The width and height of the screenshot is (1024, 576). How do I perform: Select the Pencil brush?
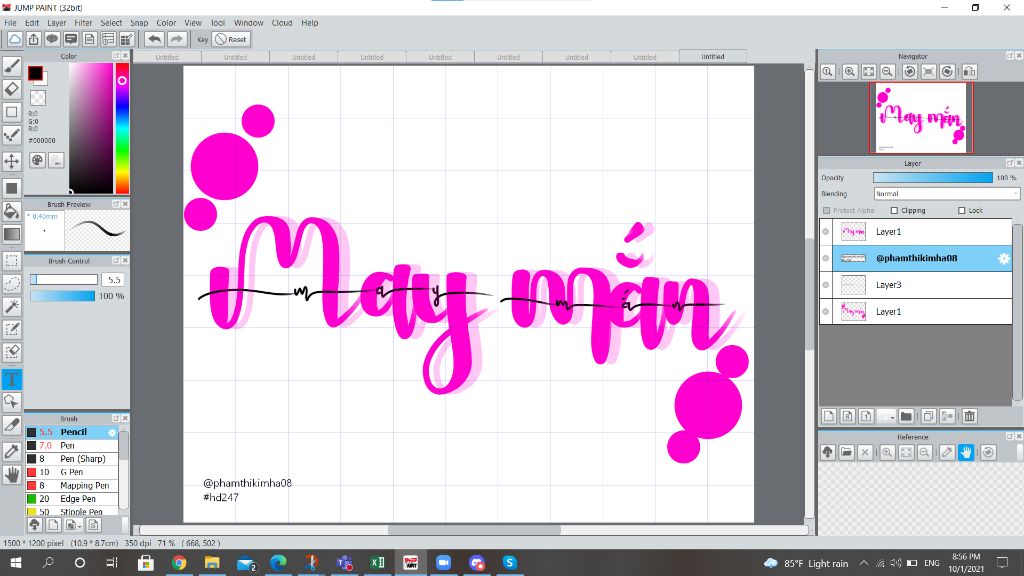(x=72, y=432)
